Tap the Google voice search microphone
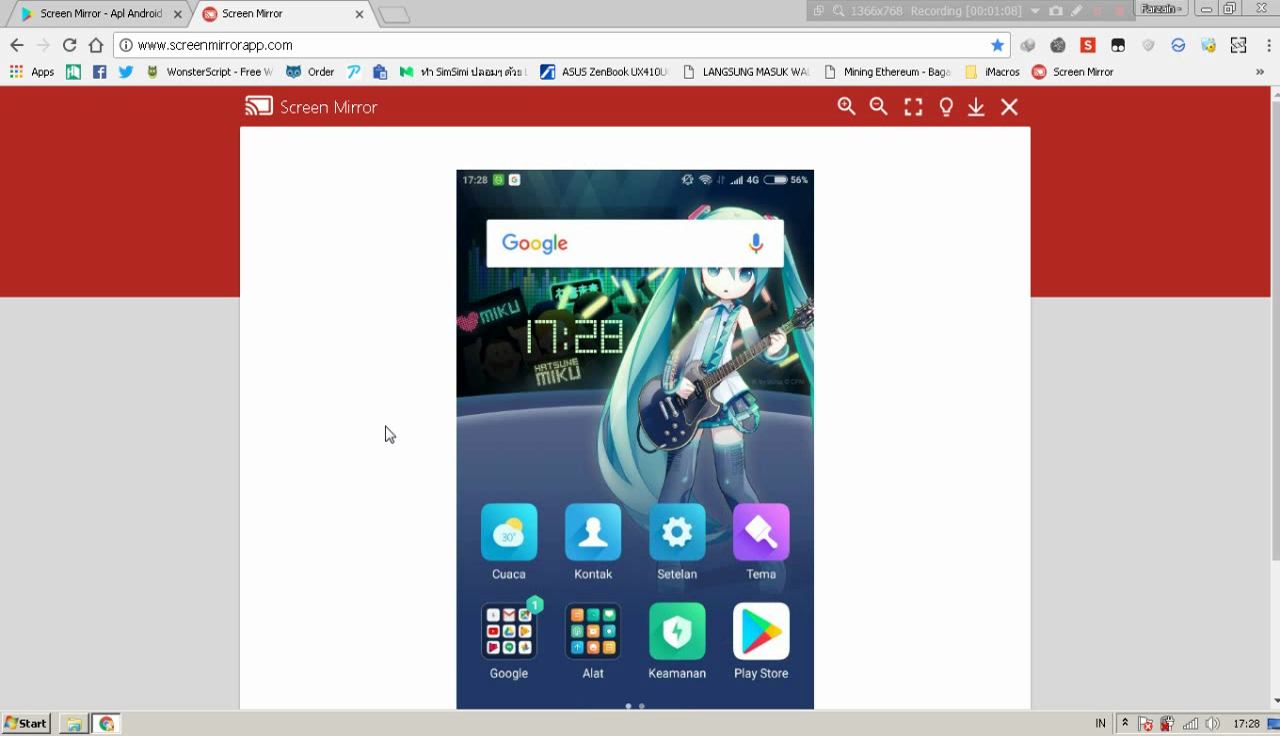This screenshot has width=1280, height=736. click(756, 243)
